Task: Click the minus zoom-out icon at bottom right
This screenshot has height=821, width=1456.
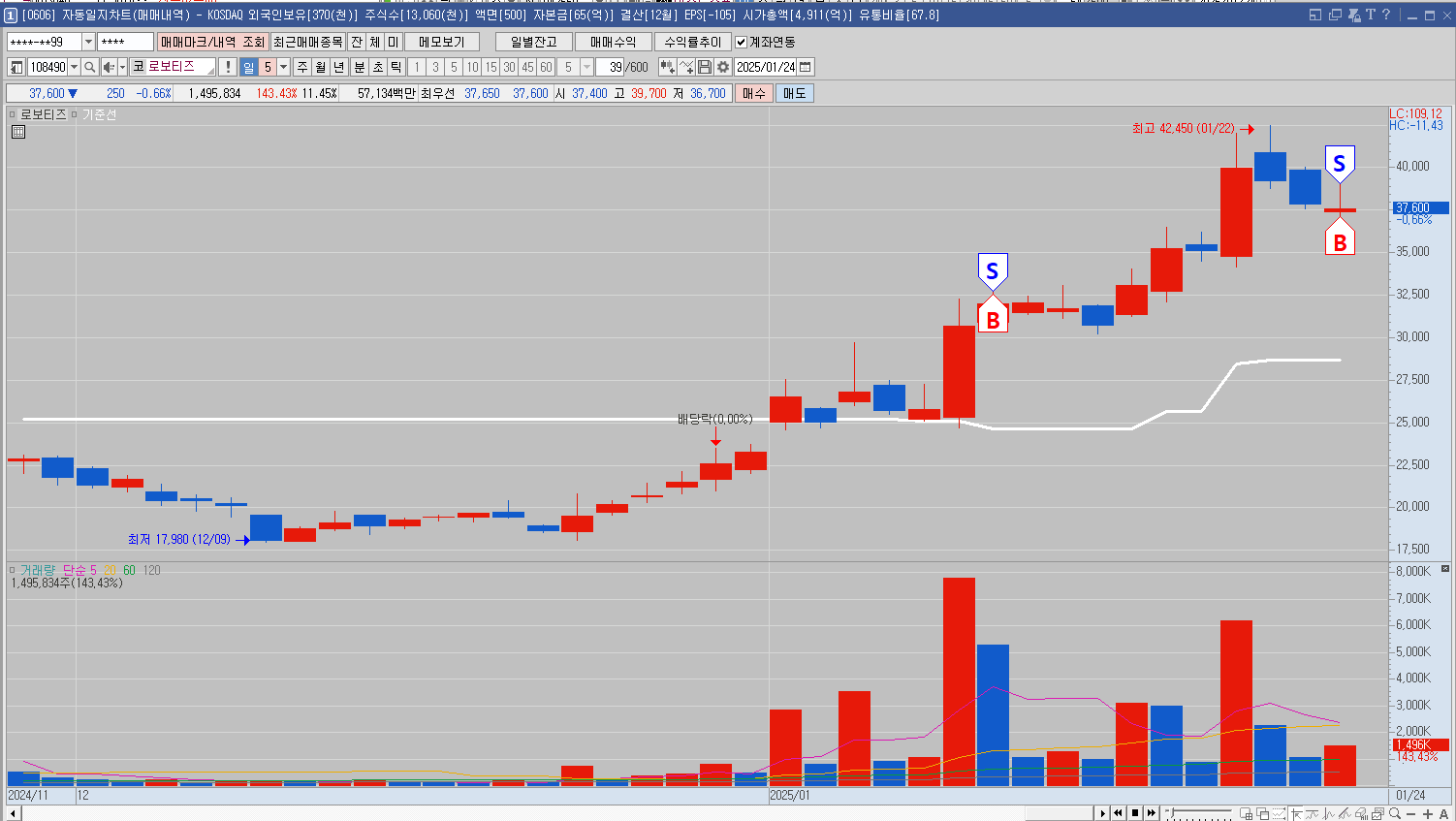Action: [x=1410, y=813]
